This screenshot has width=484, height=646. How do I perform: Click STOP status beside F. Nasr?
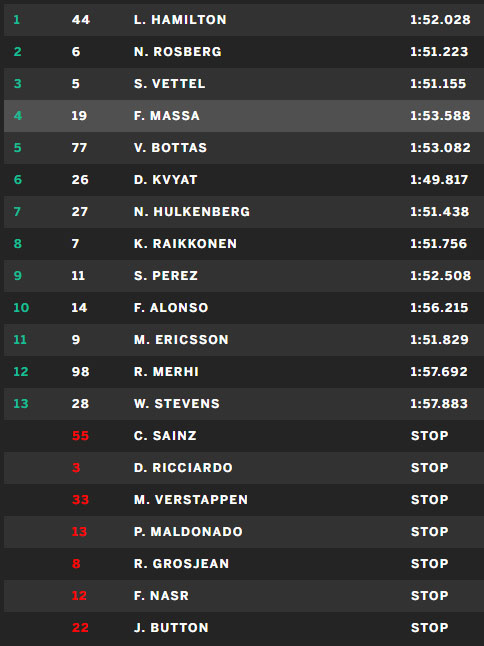pos(430,596)
